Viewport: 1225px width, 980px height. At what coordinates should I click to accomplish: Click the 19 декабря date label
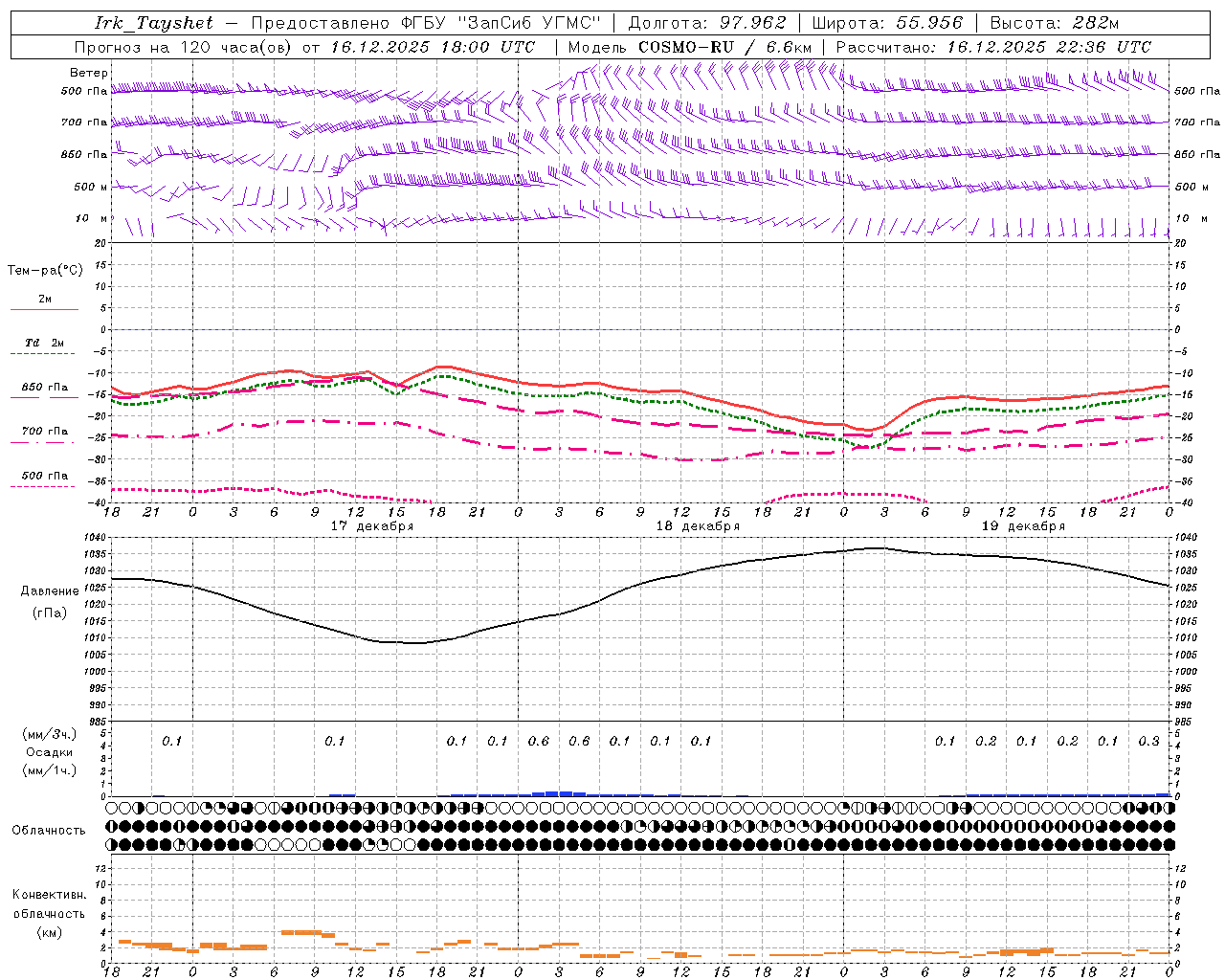pos(1023,526)
